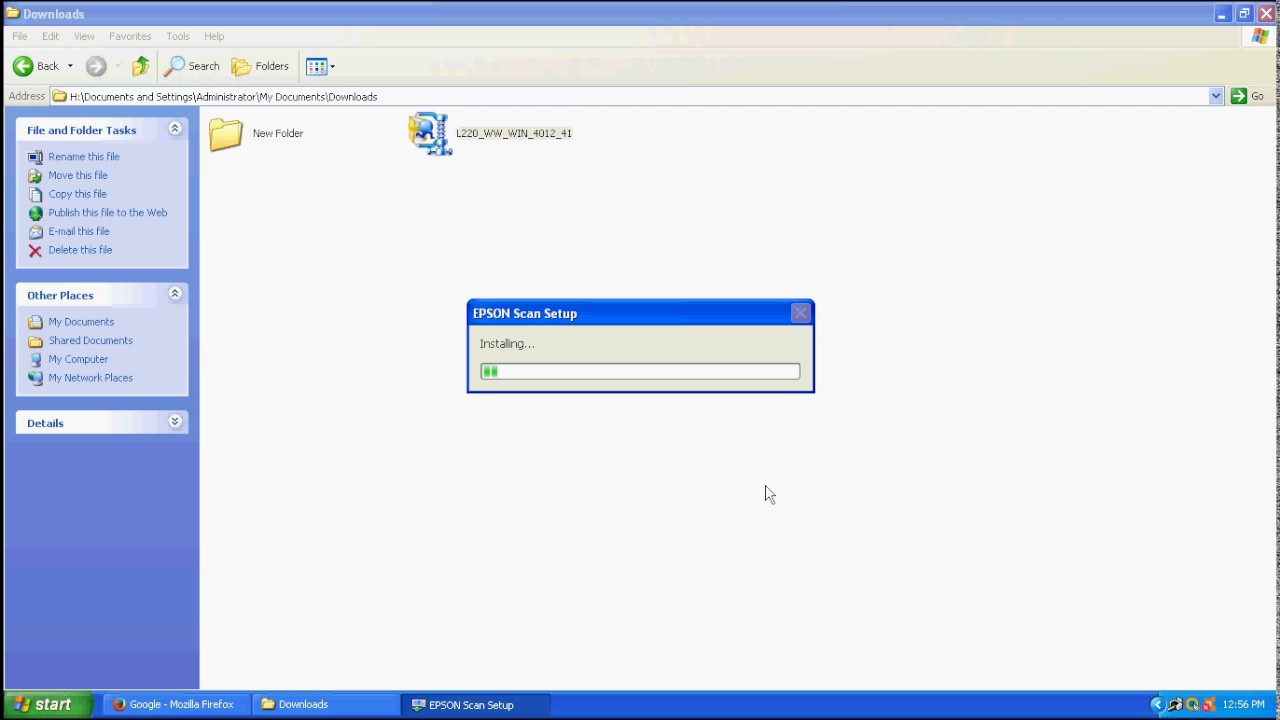1280x720 pixels.
Task: Select the L220_WW_WIN_4012_41 installer icon
Action: (x=430, y=134)
